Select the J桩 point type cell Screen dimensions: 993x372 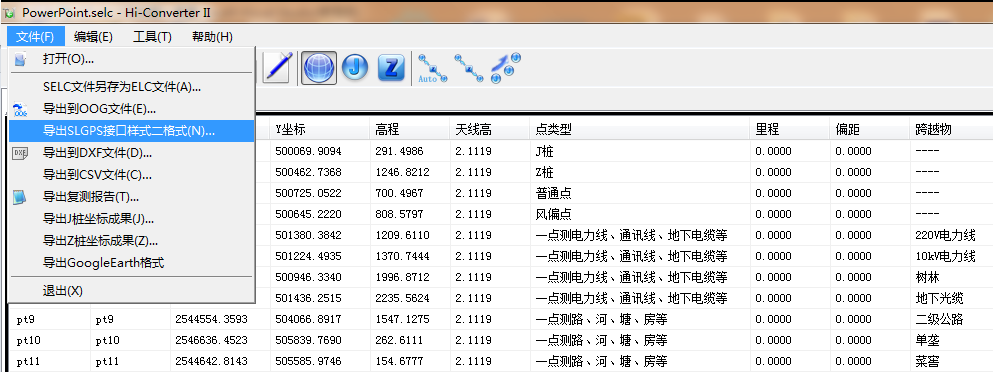pyautogui.click(x=639, y=151)
